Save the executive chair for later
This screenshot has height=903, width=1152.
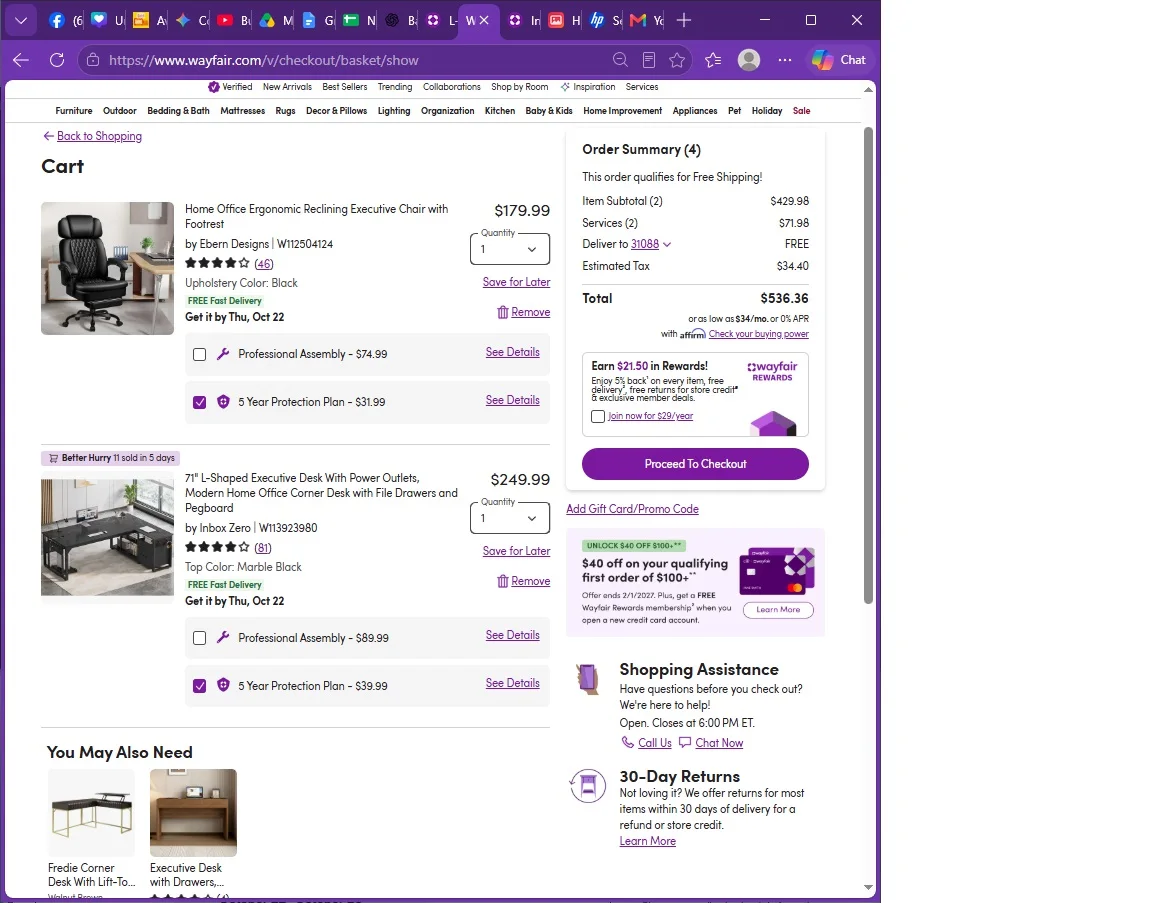click(516, 282)
